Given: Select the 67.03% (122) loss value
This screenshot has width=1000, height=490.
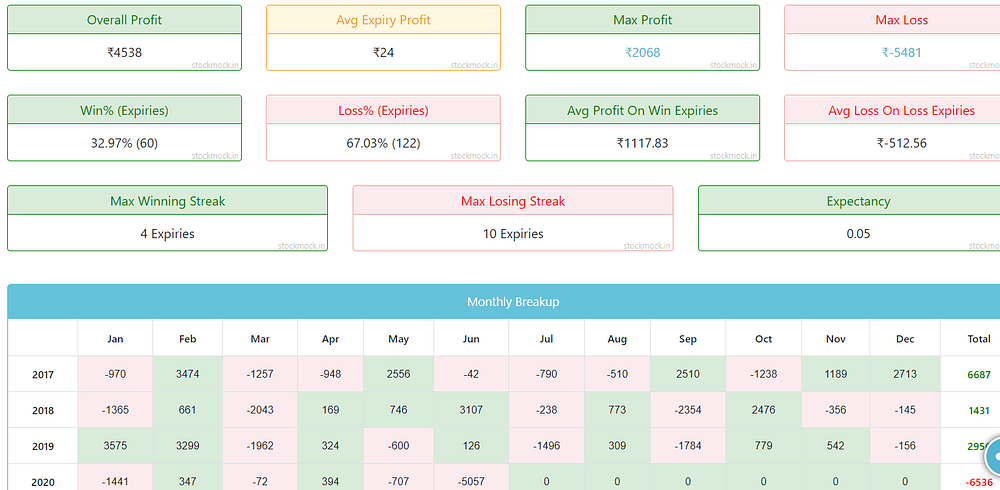Looking at the screenshot, I should click(383, 143).
